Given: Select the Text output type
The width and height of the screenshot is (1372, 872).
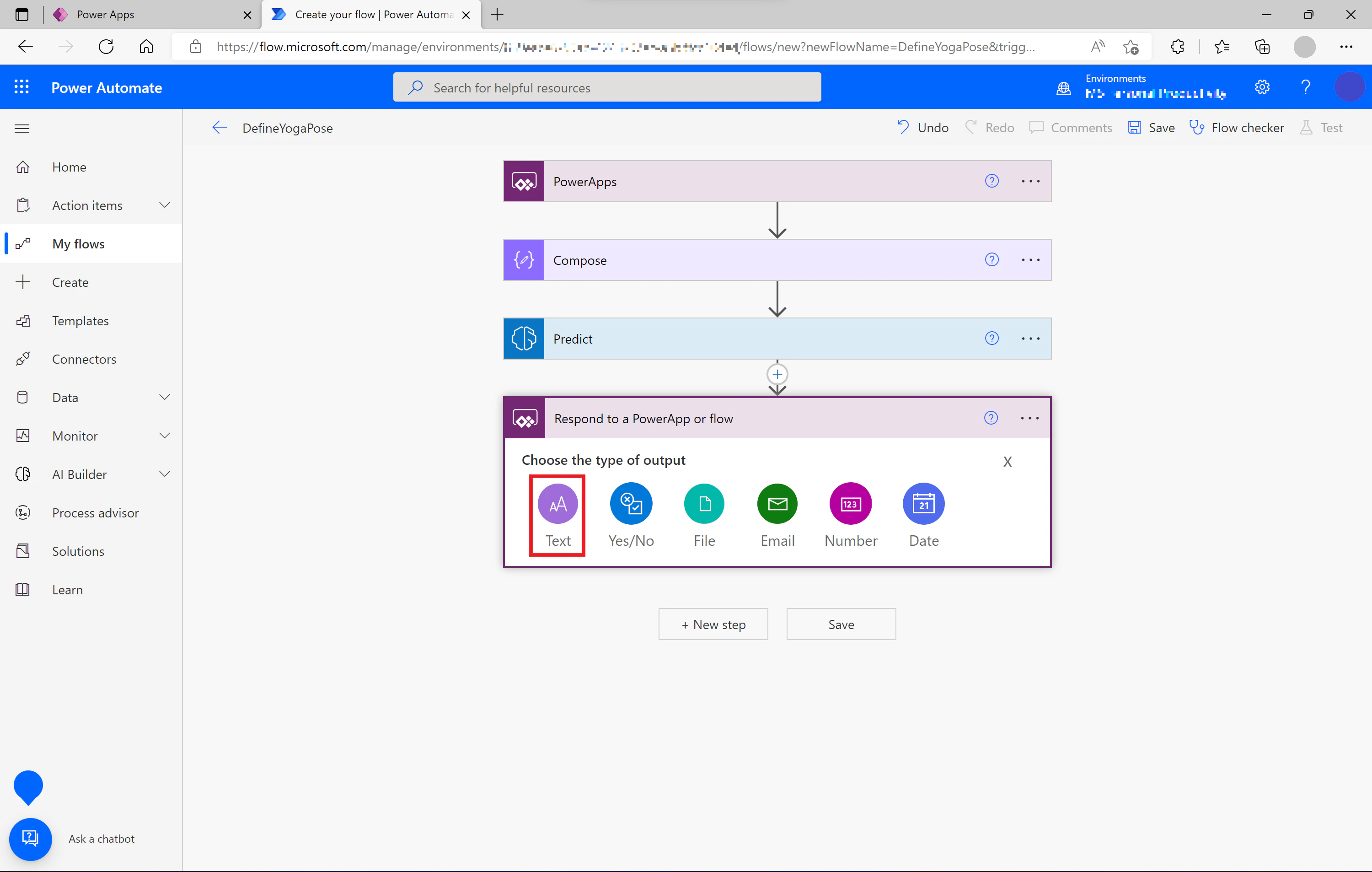Looking at the screenshot, I should click(x=557, y=515).
